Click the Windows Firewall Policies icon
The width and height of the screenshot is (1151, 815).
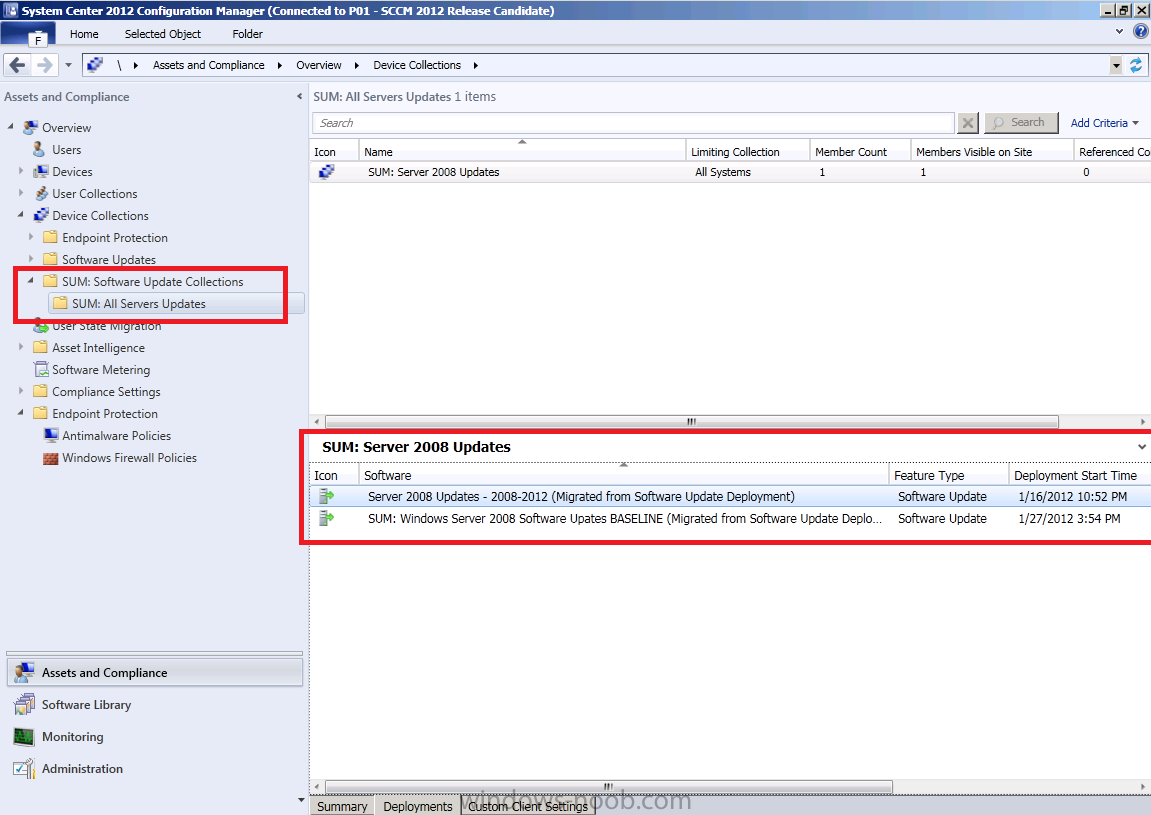(x=51, y=458)
